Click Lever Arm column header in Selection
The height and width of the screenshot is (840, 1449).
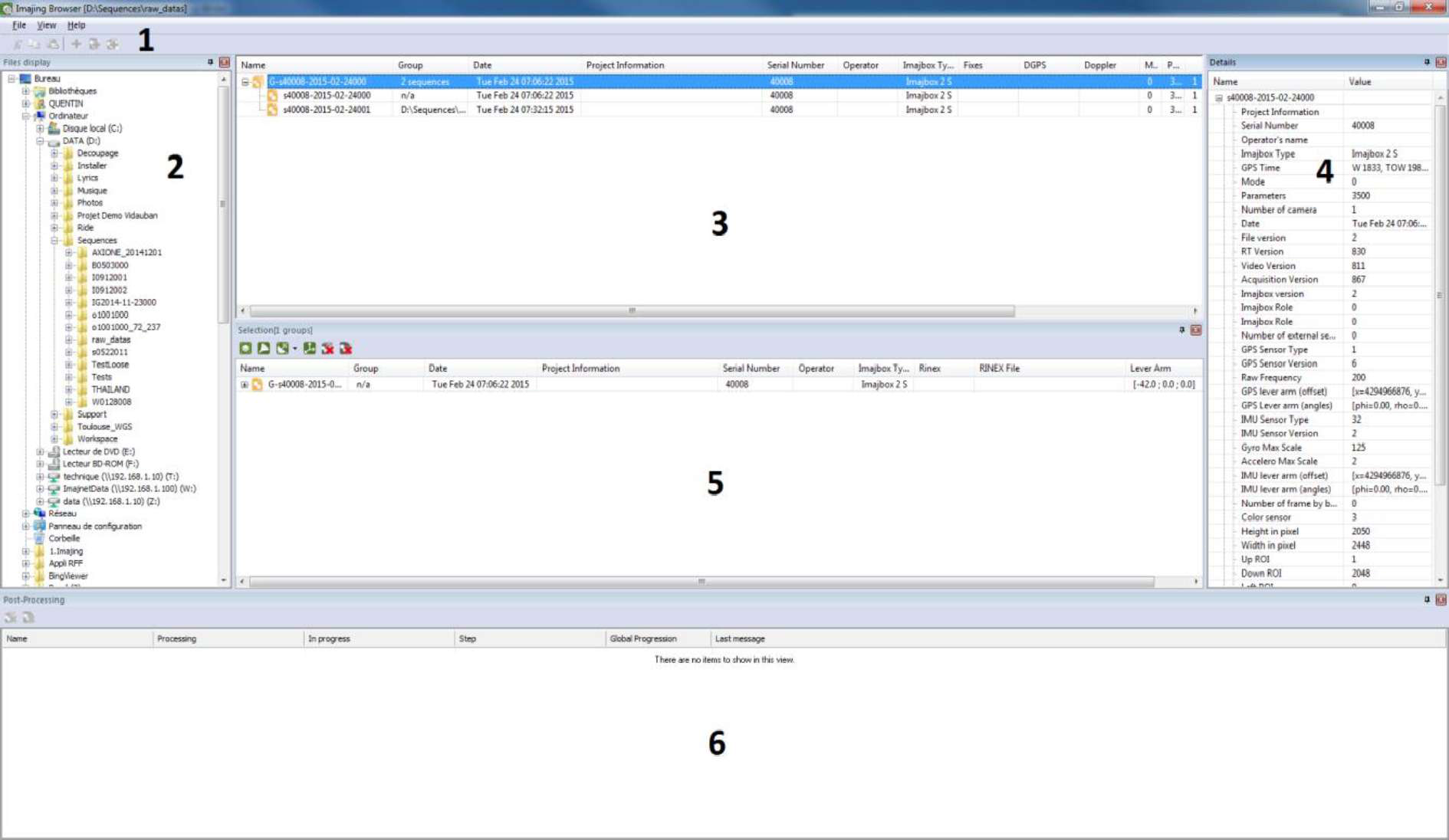coord(1163,369)
